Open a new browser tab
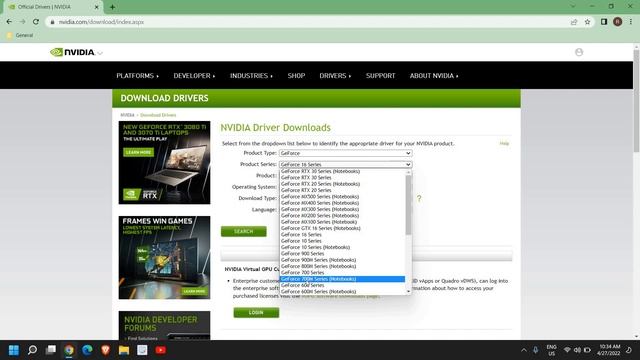The image size is (640, 360). (112, 7)
